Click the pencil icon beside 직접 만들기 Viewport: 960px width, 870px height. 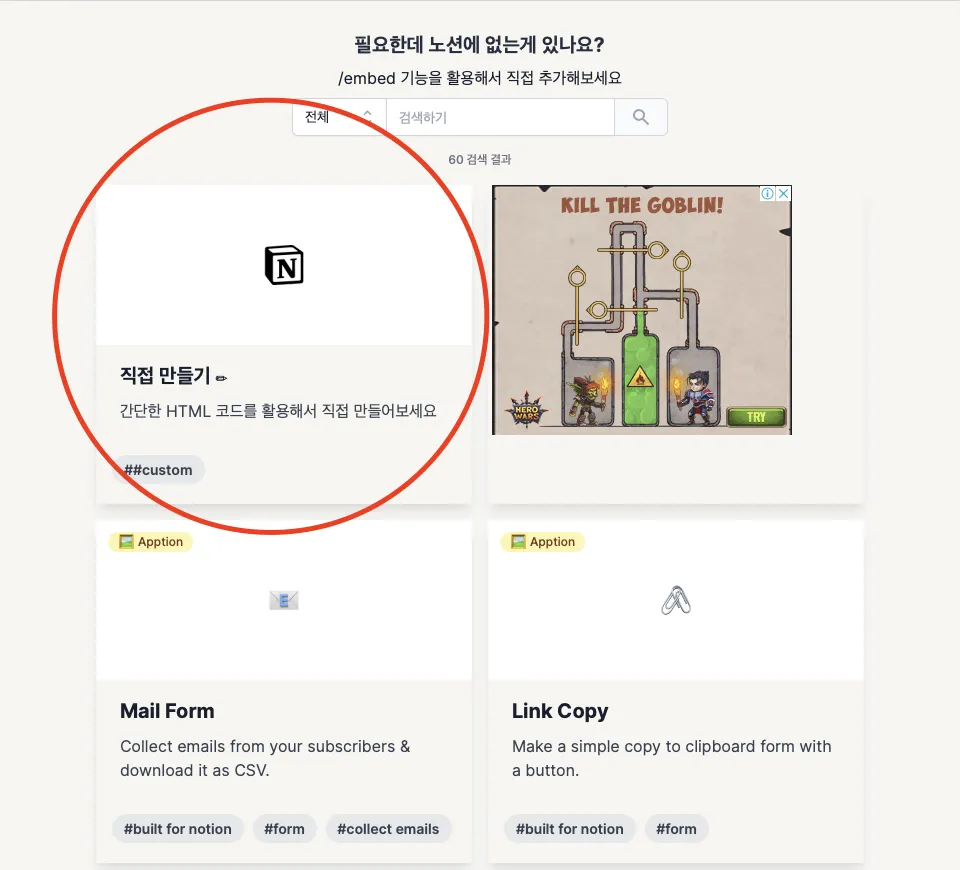222,378
